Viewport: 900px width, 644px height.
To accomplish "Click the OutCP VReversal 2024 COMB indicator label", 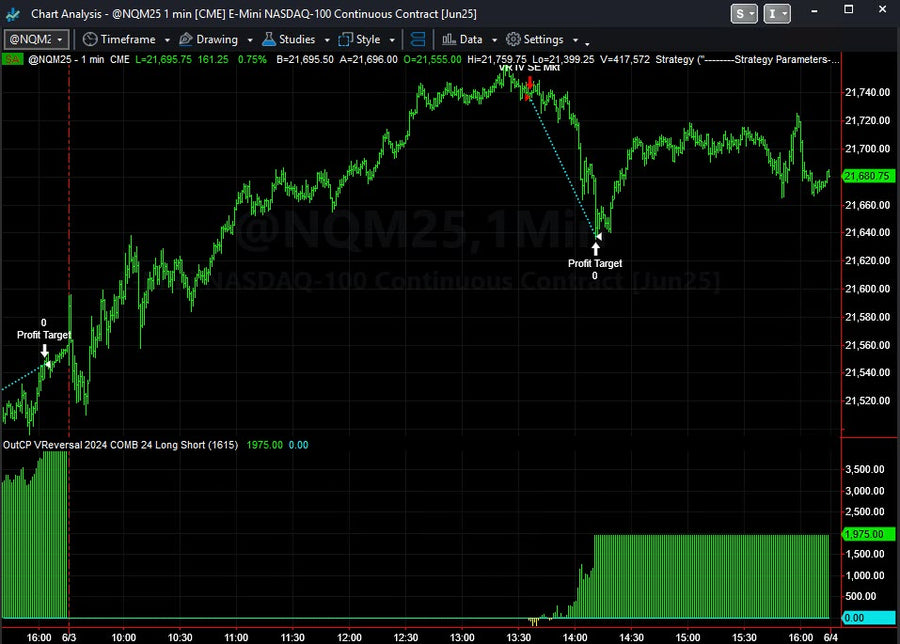I will 120,445.
